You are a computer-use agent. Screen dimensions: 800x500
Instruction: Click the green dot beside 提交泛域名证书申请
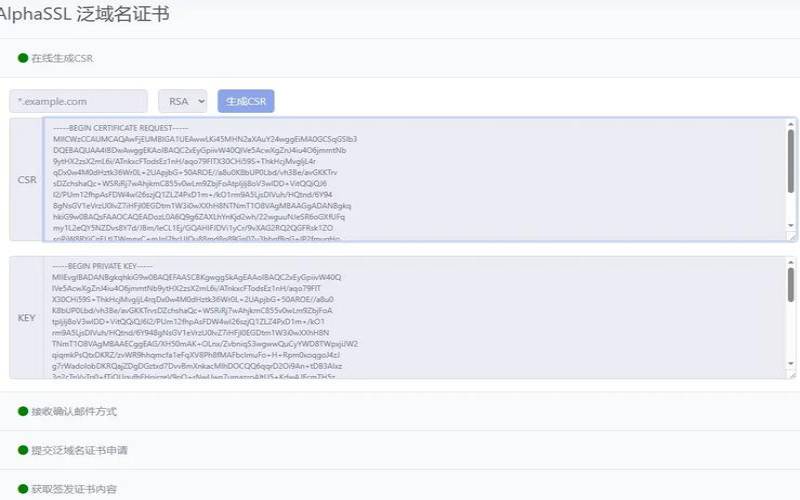click(23, 450)
